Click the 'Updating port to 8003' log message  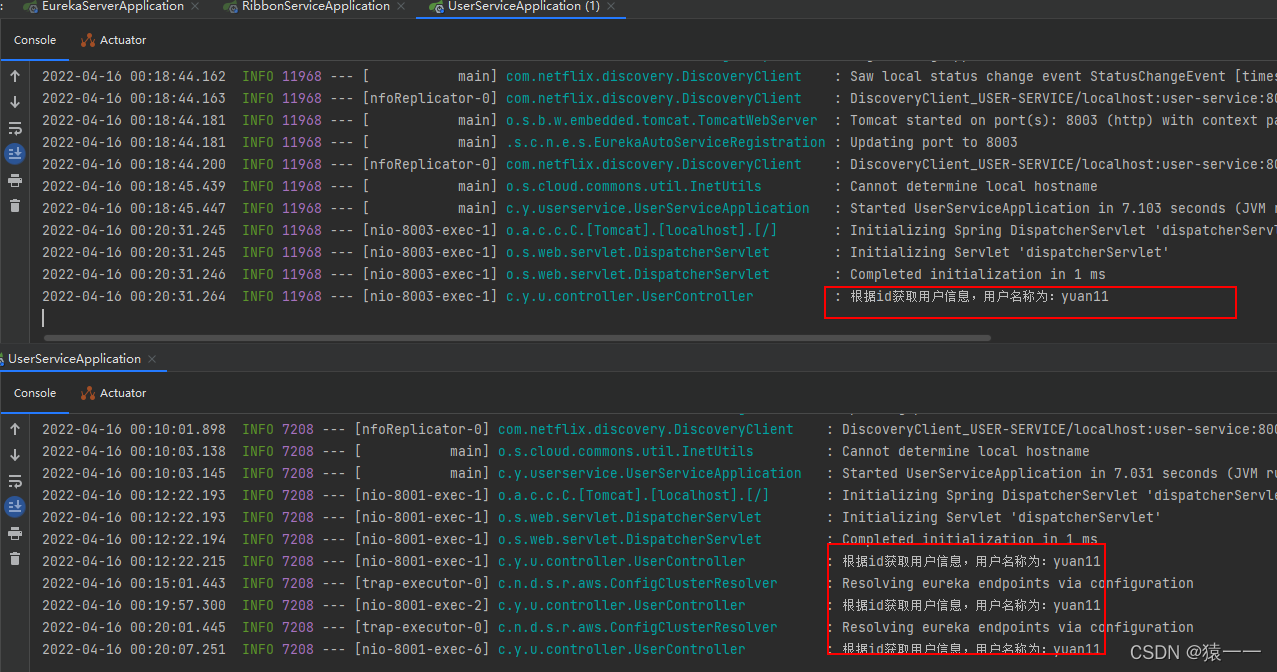click(x=934, y=142)
